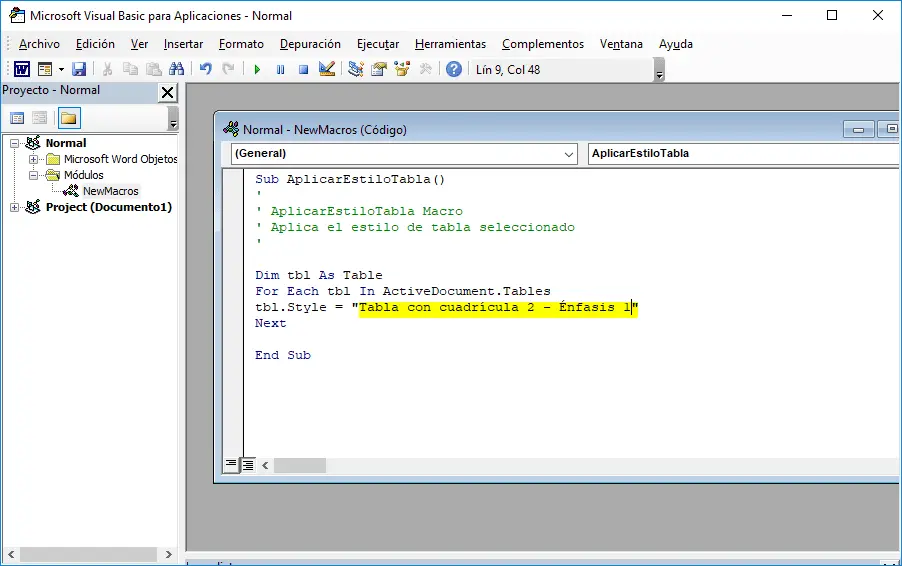Open the Project Explorer toolbar icon
The width and height of the screenshot is (902, 566).
pyautogui.click(x=356, y=70)
